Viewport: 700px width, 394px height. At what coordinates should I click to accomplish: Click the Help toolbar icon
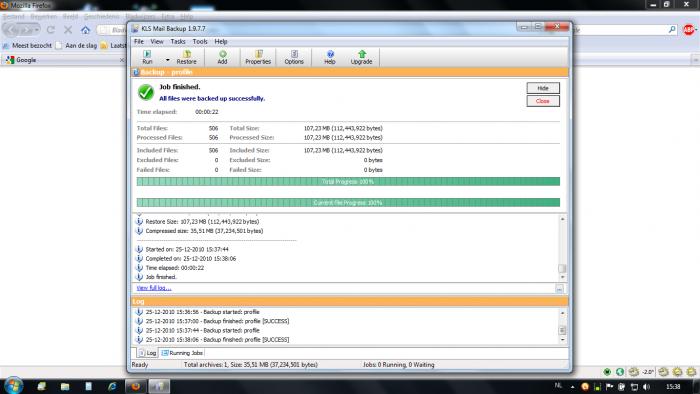[329, 57]
